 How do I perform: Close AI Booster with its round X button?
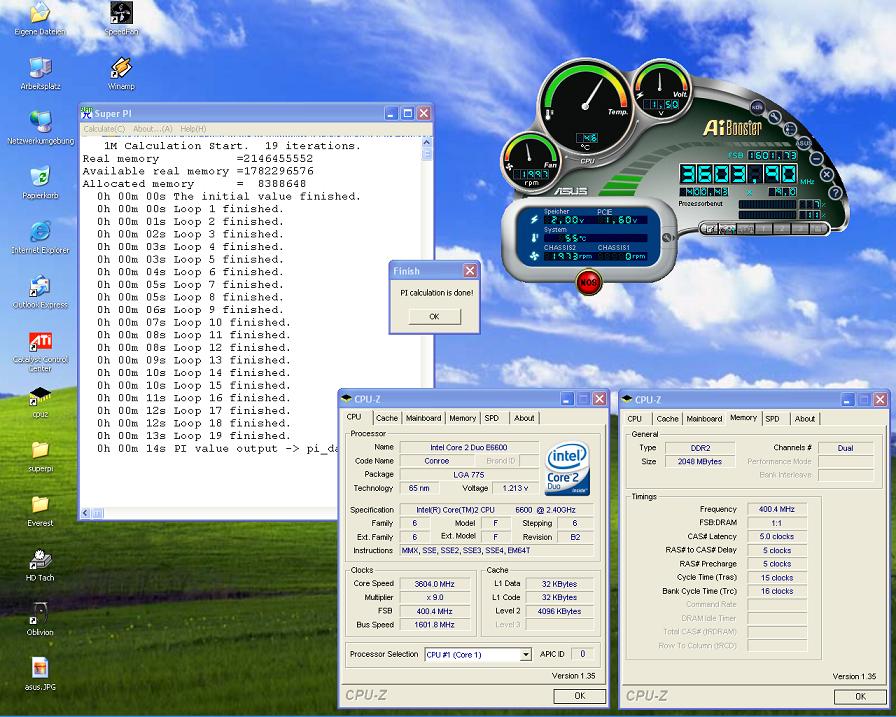[x=827, y=174]
